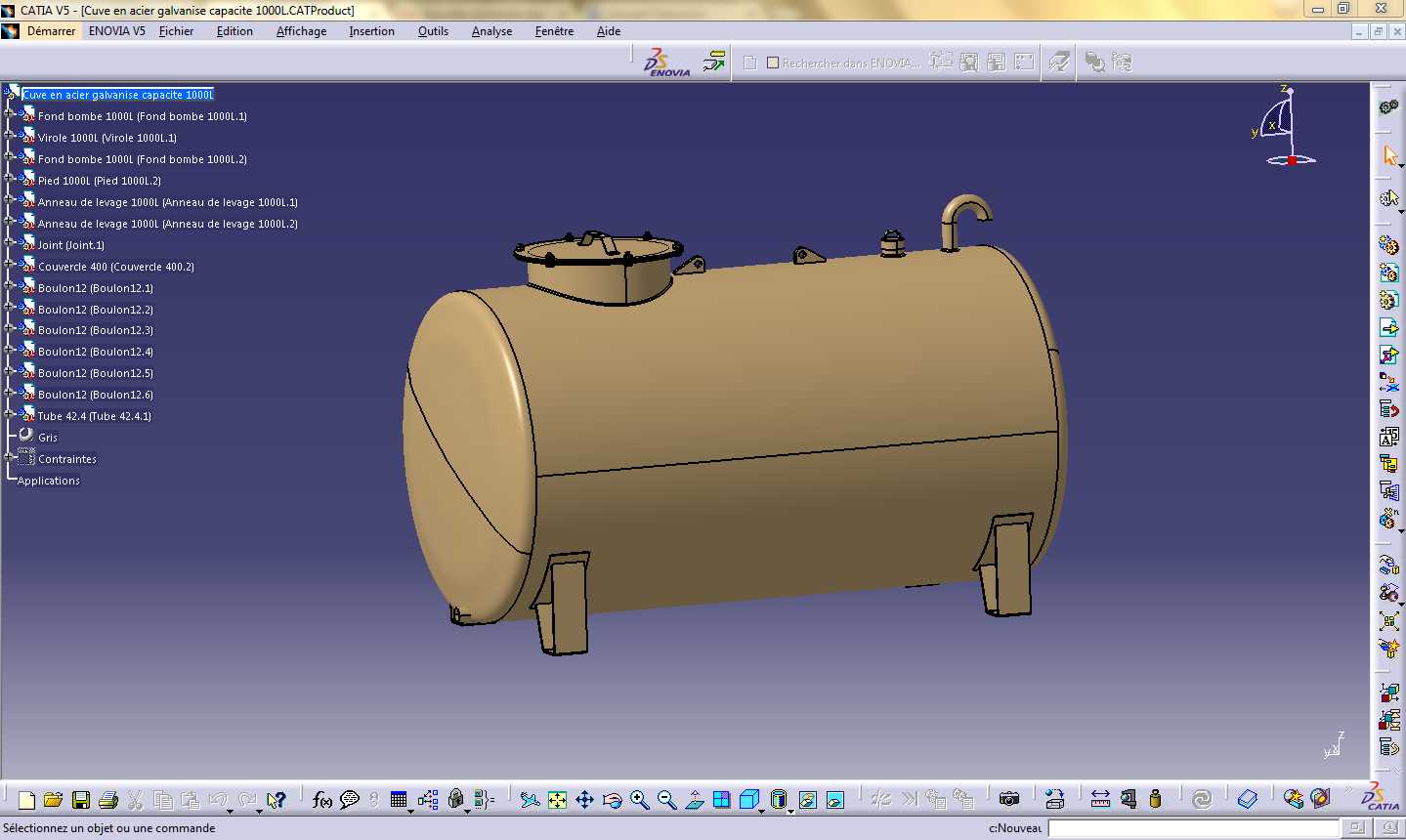Expand the Couvercle 400.2 node

9,264
